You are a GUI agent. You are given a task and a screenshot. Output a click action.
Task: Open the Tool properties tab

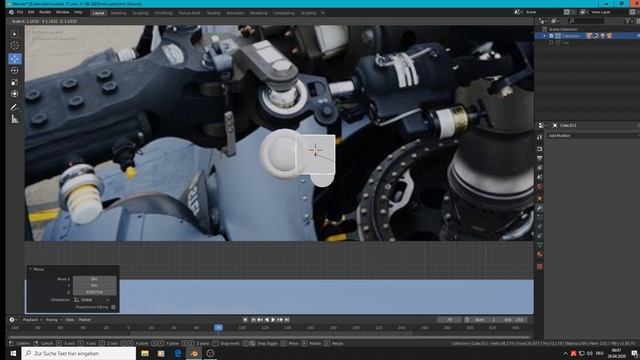pyautogui.click(x=540, y=138)
